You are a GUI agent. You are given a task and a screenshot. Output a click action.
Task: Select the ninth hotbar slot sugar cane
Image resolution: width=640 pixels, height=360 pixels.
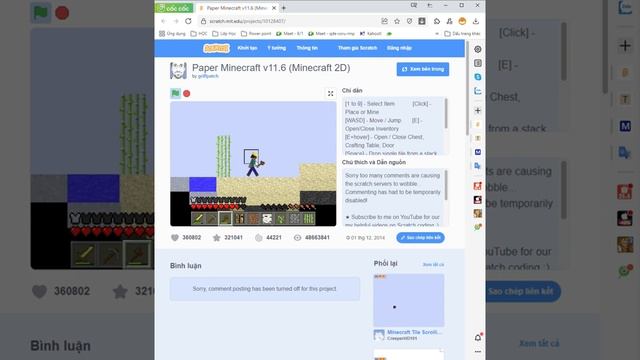pyautogui.click(x=309, y=219)
